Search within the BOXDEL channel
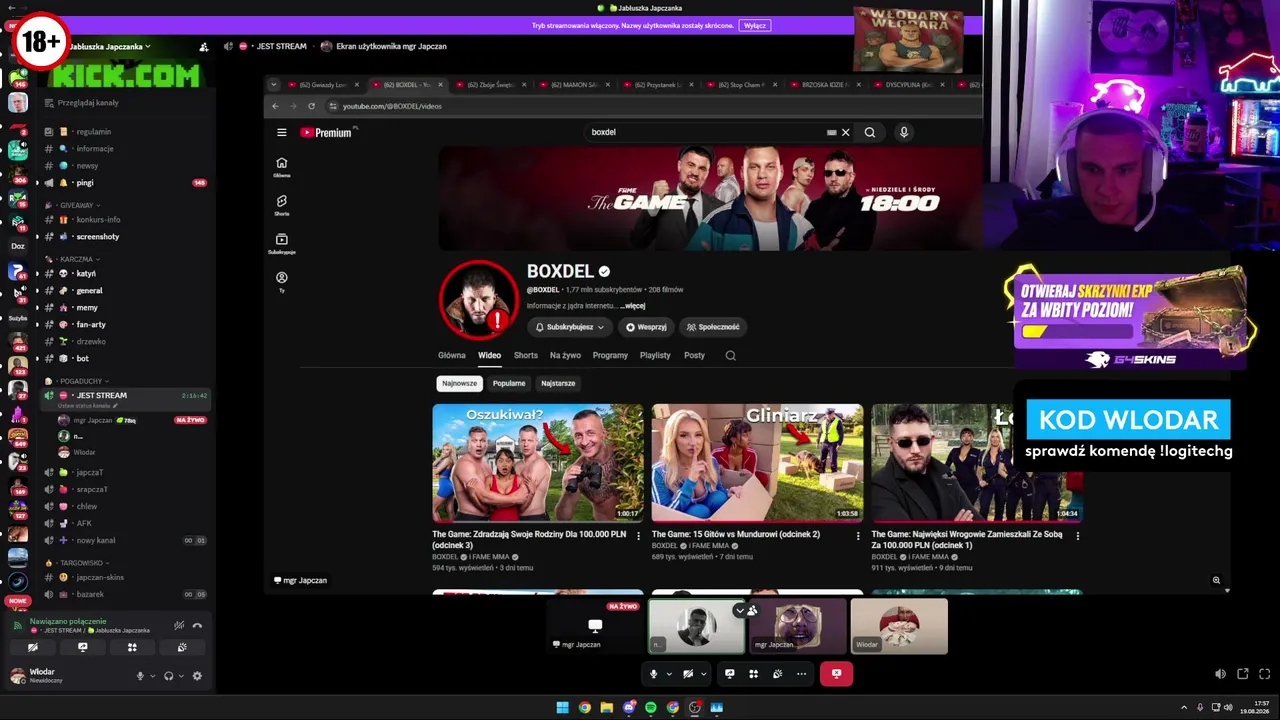Viewport: 1280px width, 720px height. [x=731, y=355]
